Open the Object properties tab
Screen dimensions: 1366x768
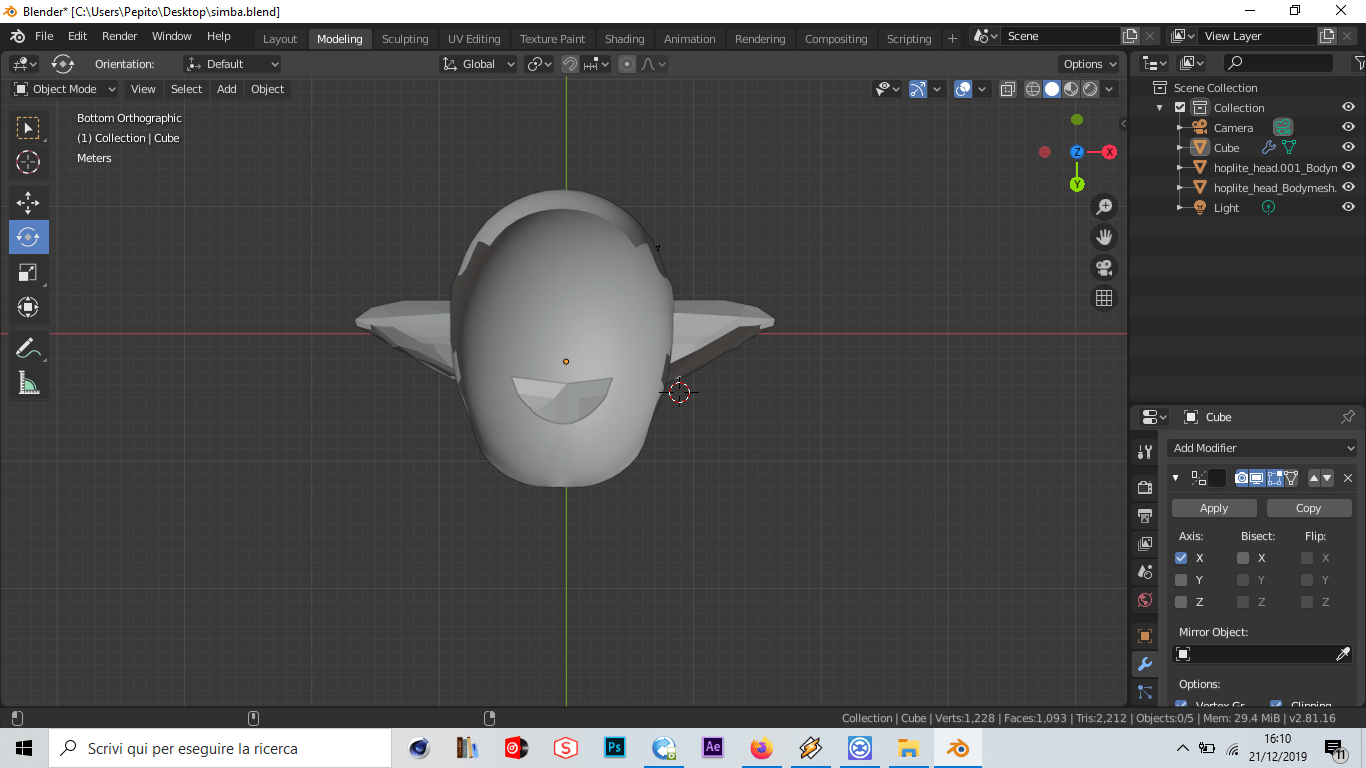(1145, 636)
